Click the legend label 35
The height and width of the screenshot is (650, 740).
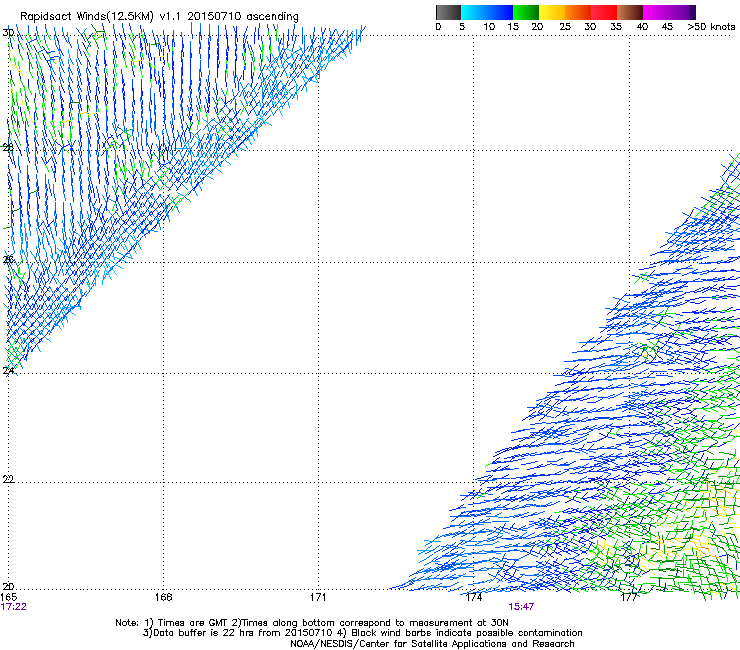pos(616,27)
